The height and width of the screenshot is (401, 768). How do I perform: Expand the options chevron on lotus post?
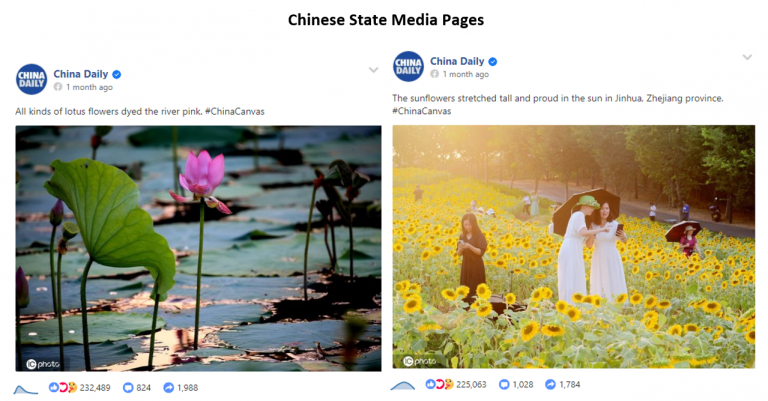tap(374, 70)
